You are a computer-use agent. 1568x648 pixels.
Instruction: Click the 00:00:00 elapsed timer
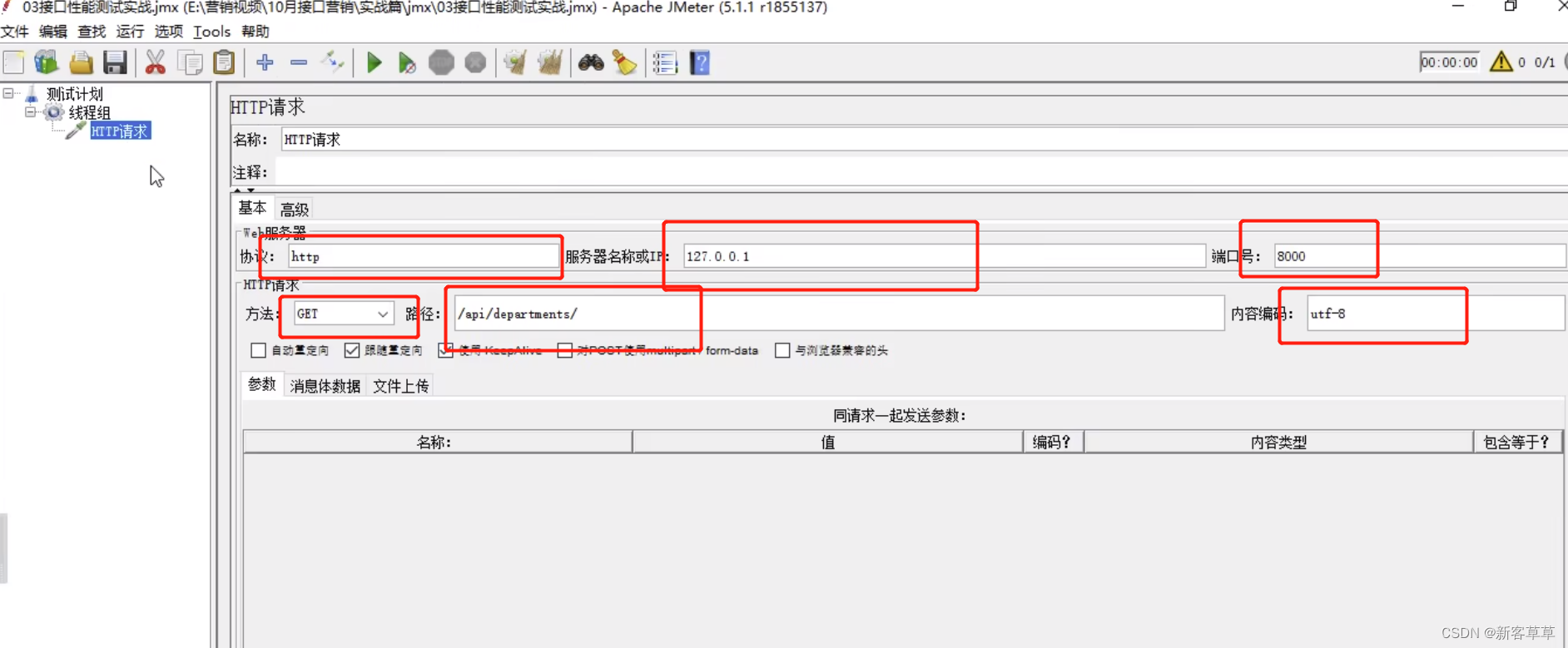pos(1449,62)
